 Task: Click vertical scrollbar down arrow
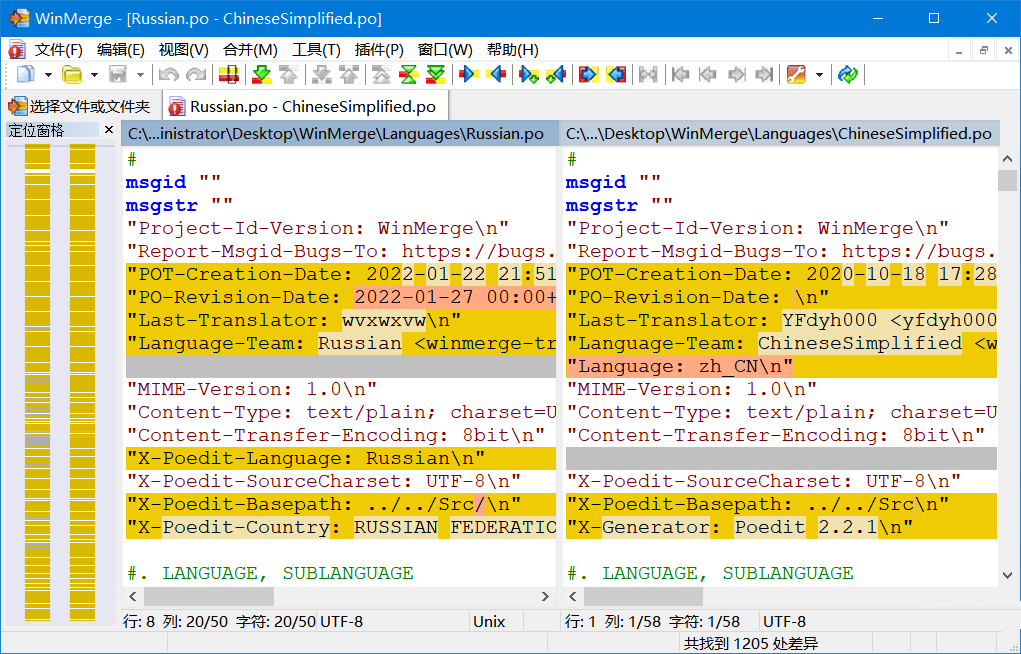pyautogui.click(x=1007, y=575)
